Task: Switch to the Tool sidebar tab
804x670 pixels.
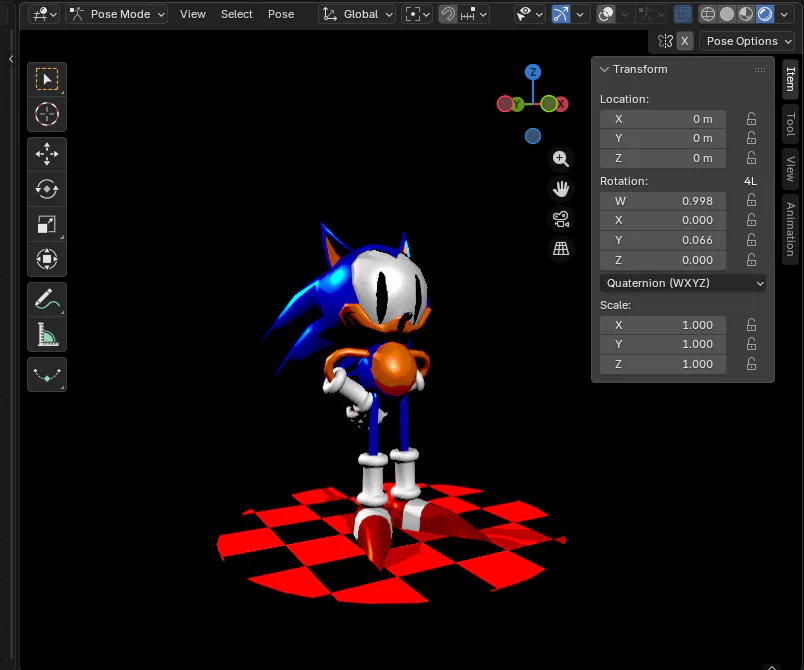Action: coord(790,124)
